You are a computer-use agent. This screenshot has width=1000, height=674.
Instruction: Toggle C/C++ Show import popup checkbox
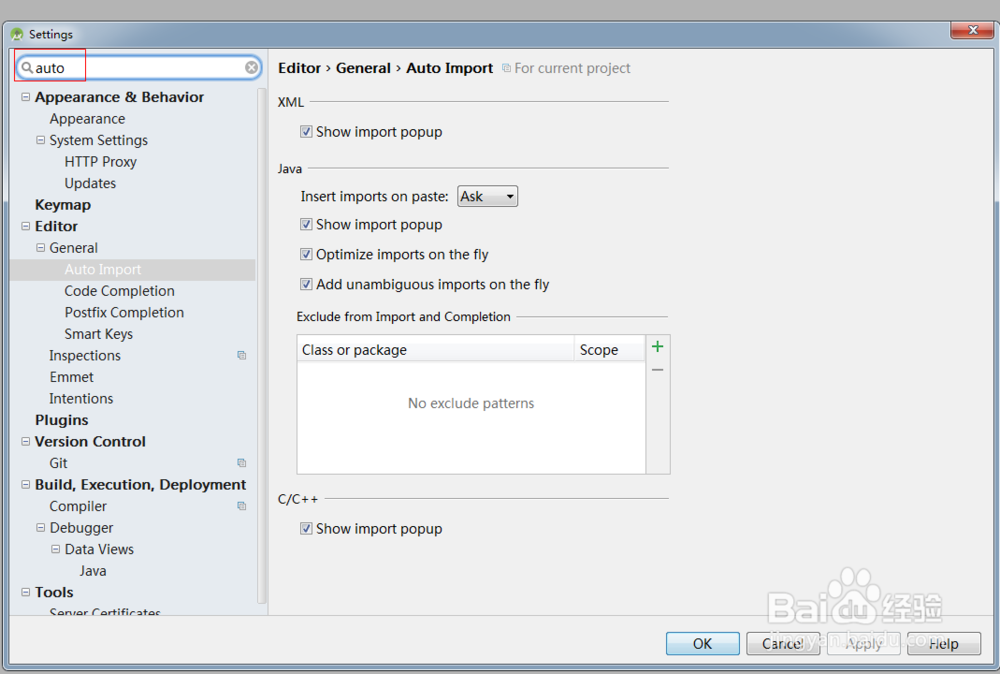(x=306, y=529)
